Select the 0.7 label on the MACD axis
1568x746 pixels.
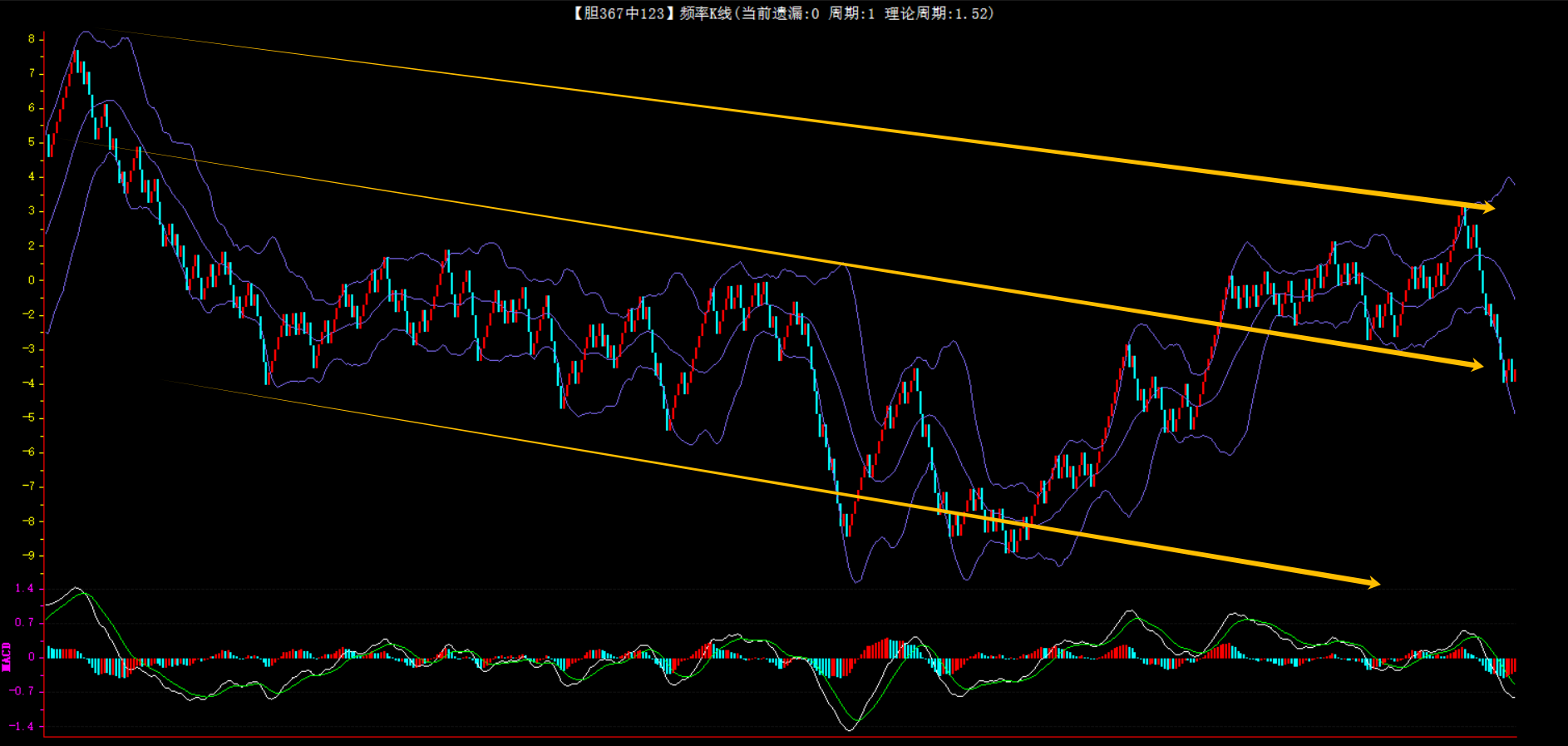point(24,622)
